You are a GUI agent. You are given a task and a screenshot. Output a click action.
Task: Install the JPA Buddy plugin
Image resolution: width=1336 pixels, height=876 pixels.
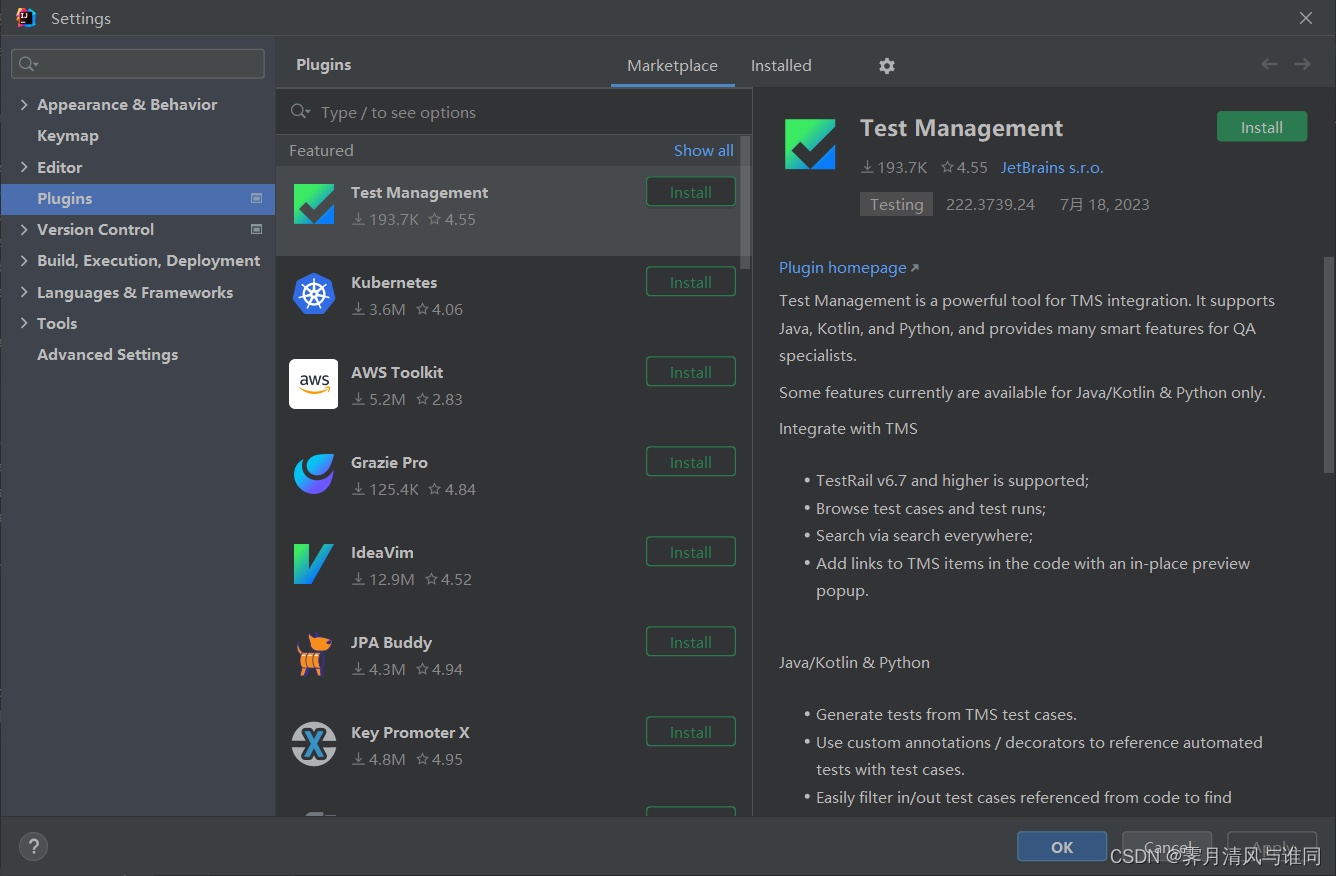click(x=691, y=642)
